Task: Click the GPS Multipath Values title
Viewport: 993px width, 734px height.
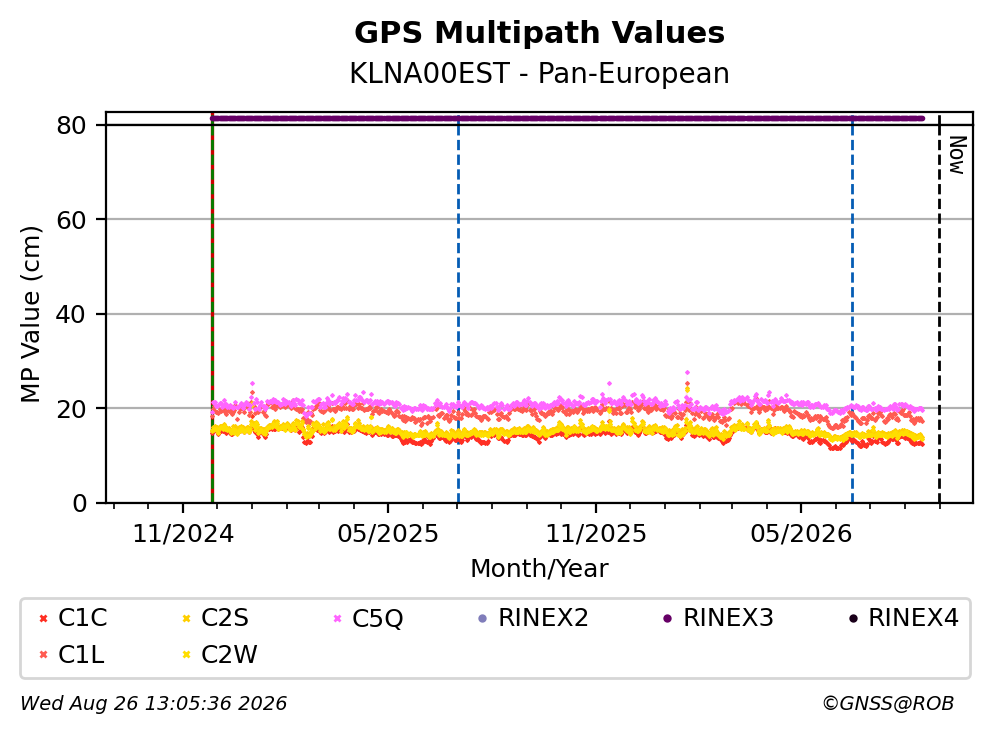Action: pyautogui.click(x=540, y=33)
